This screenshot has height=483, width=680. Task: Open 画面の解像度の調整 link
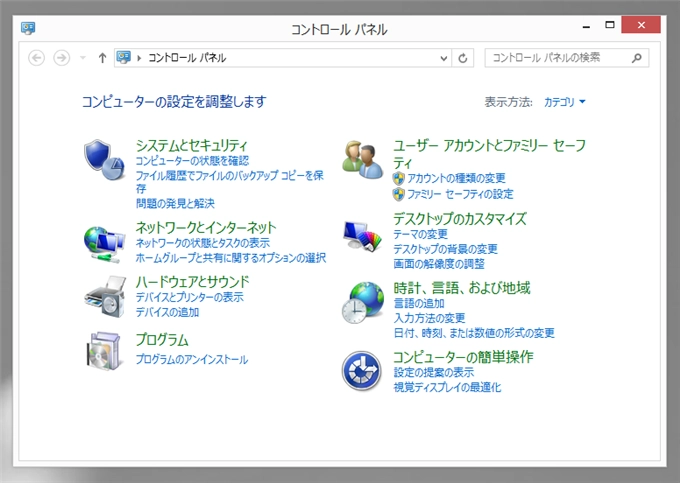(x=439, y=264)
